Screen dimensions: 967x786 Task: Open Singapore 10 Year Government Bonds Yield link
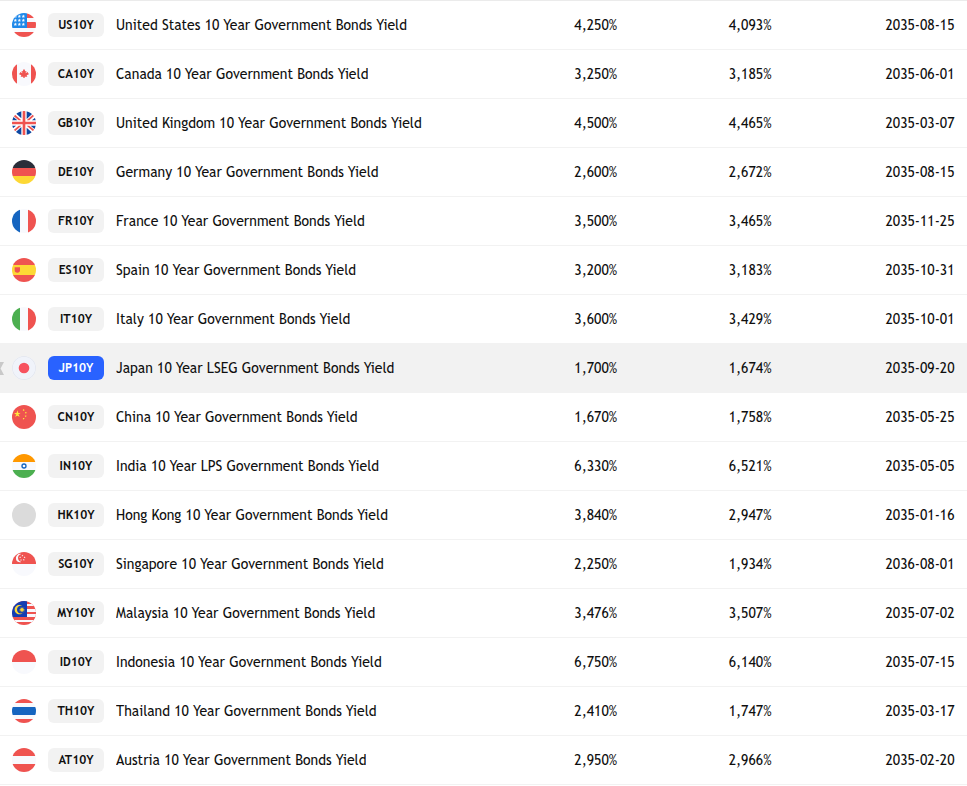point(249,564)
